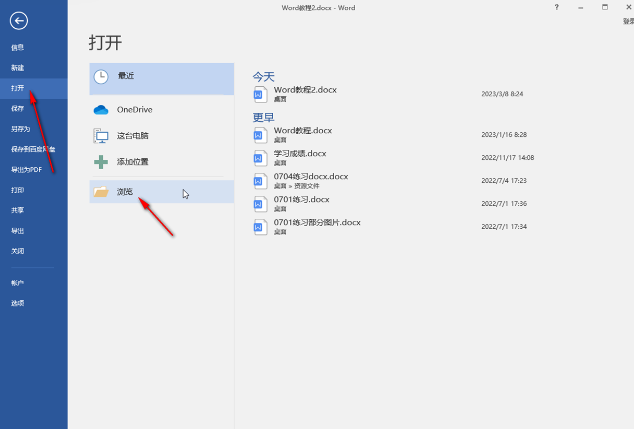
Task: Click the document icon for 0701练习.docx
Action: (x=260, y=204)
